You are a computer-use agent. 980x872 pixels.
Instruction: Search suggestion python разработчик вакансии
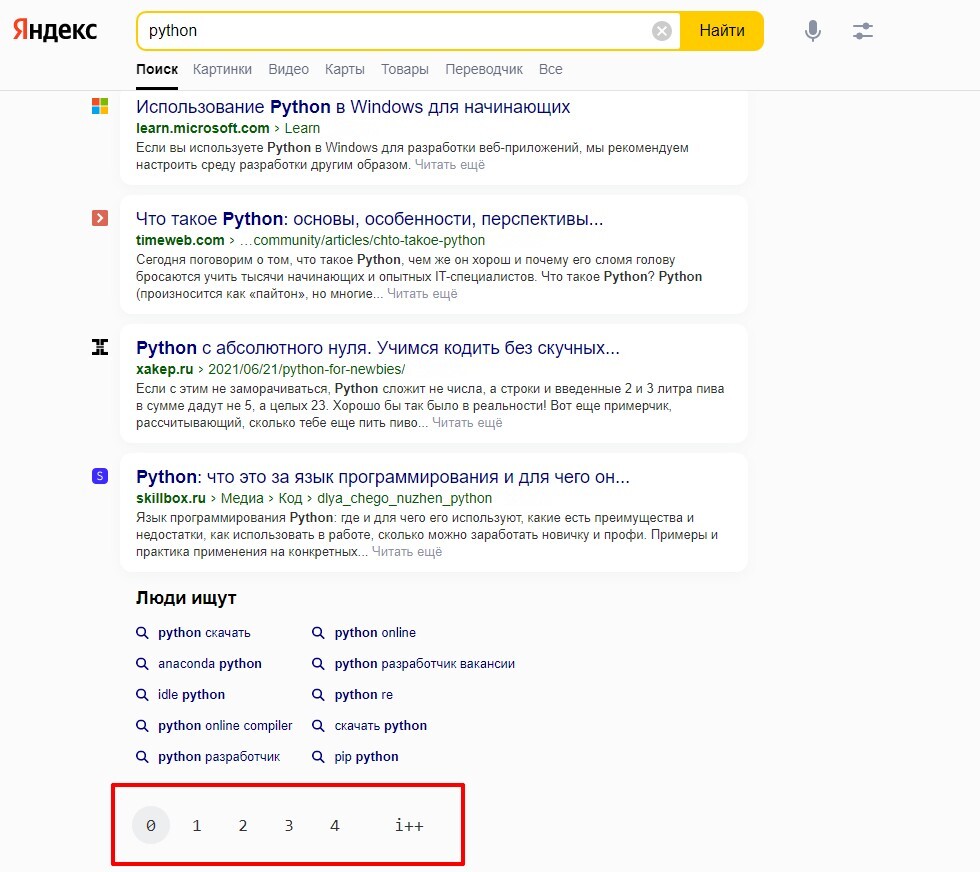point(424,664)
